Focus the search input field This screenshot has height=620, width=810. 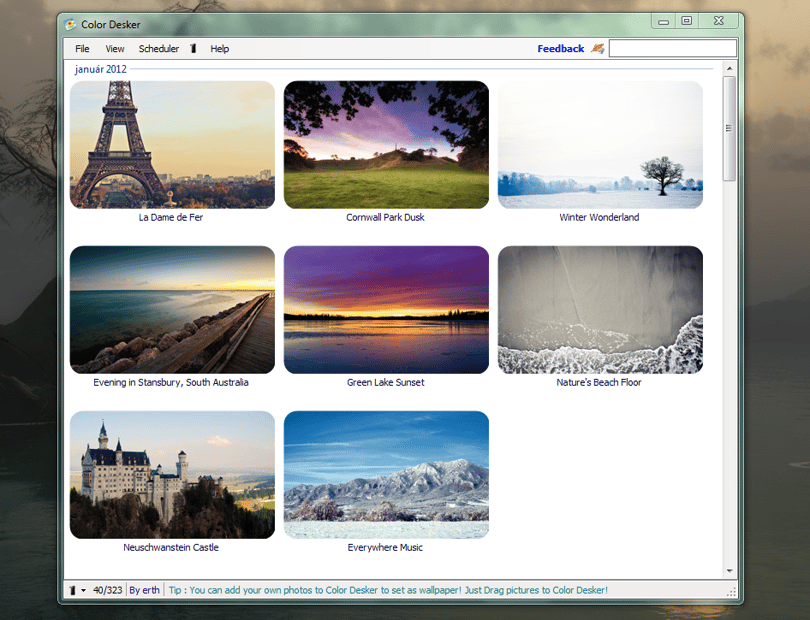(x=673, y=48)
